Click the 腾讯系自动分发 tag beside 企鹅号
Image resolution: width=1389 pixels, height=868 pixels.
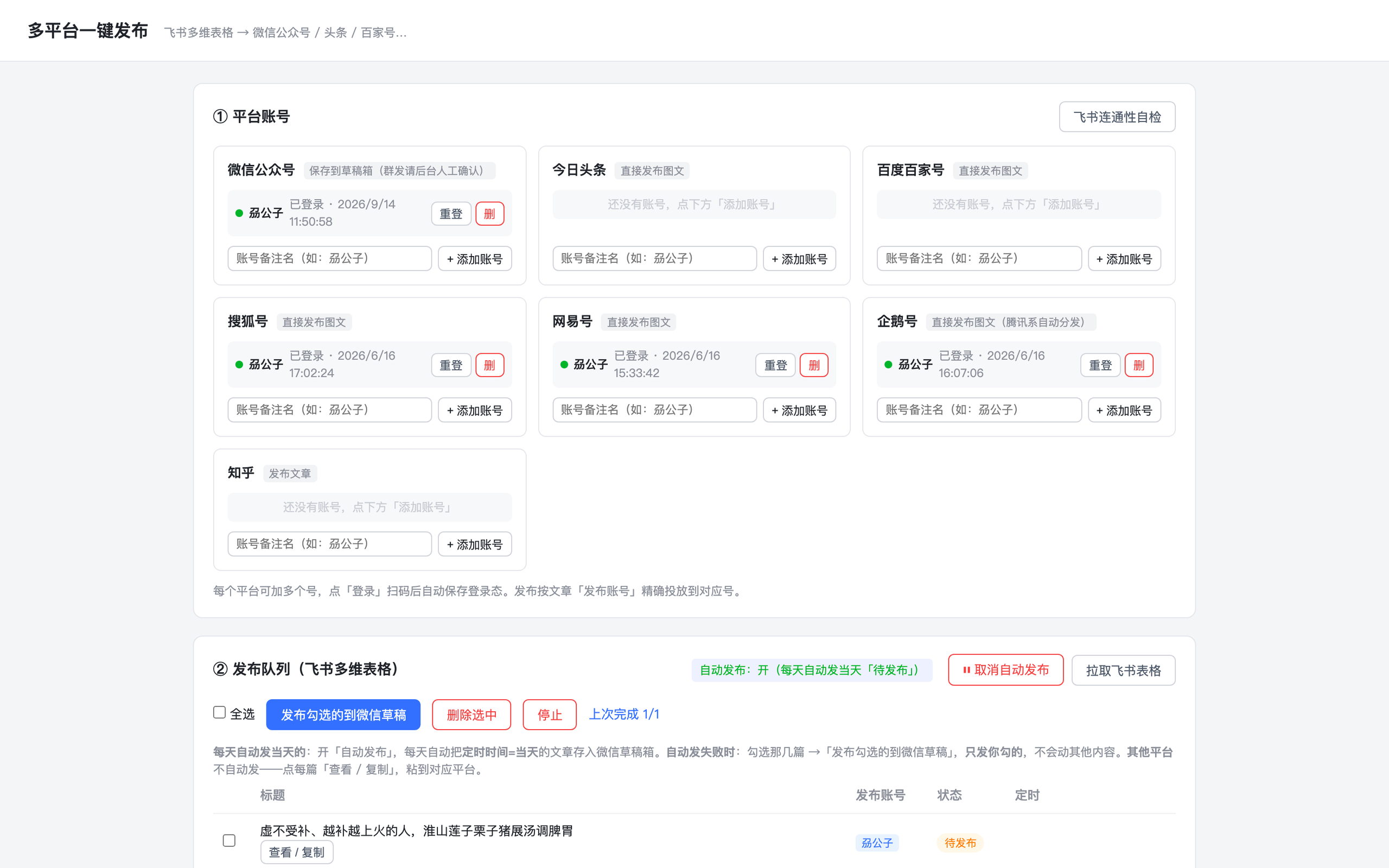[1011, 322]
